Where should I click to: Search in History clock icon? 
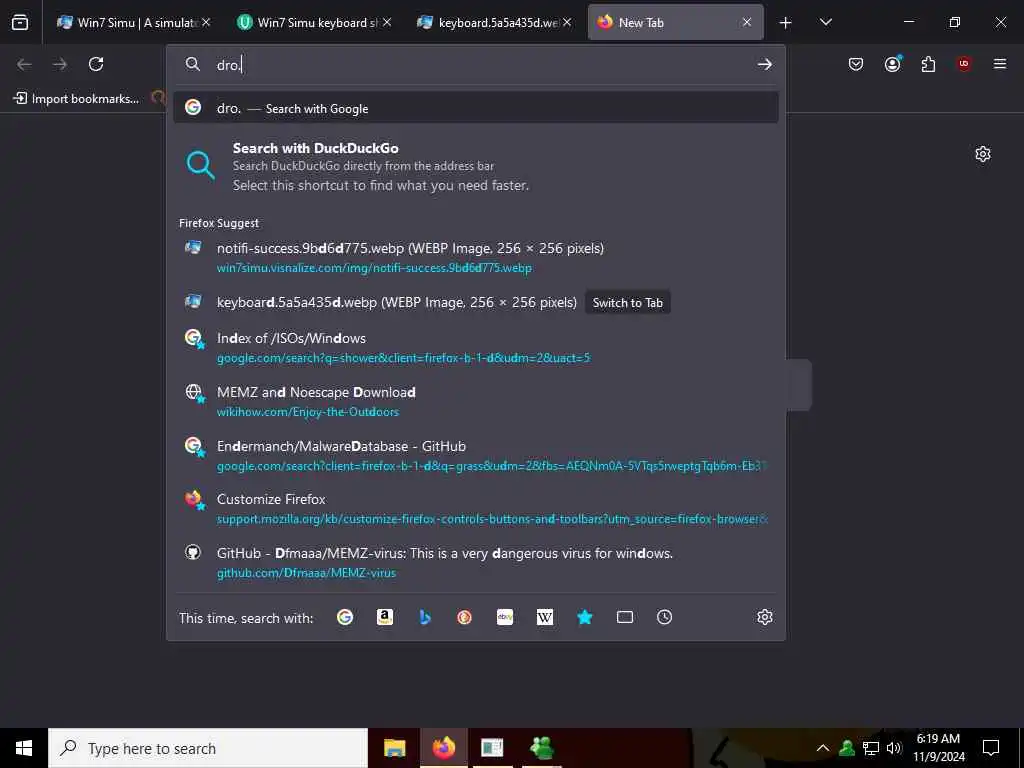point(664,617)
